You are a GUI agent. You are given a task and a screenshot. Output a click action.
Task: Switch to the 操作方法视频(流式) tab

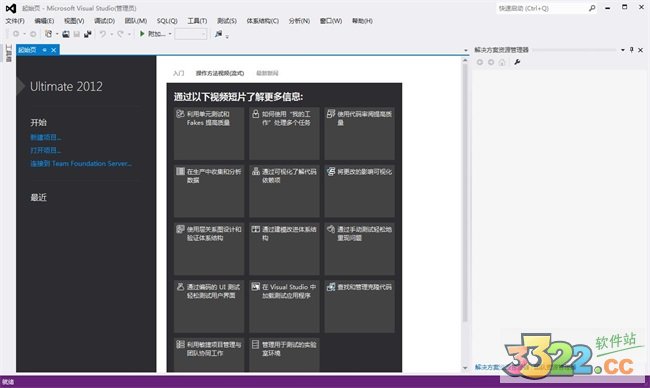pos(220,73)
